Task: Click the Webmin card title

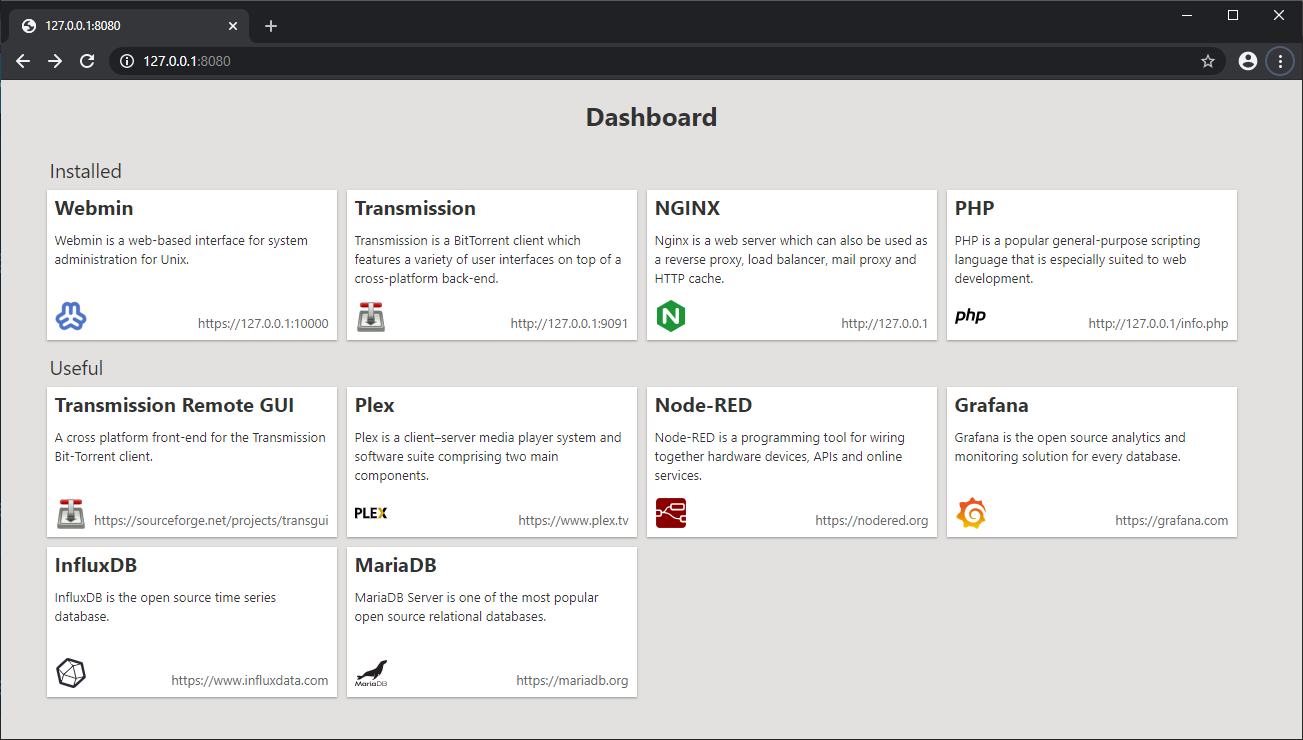Action: [x=94, y=208]
